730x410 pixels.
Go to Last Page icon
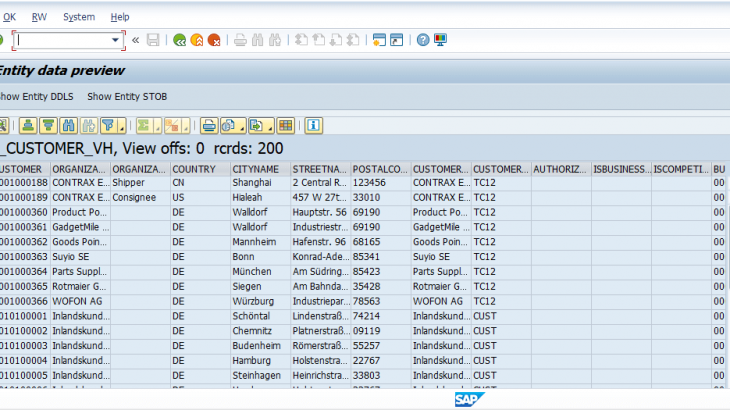353,40
